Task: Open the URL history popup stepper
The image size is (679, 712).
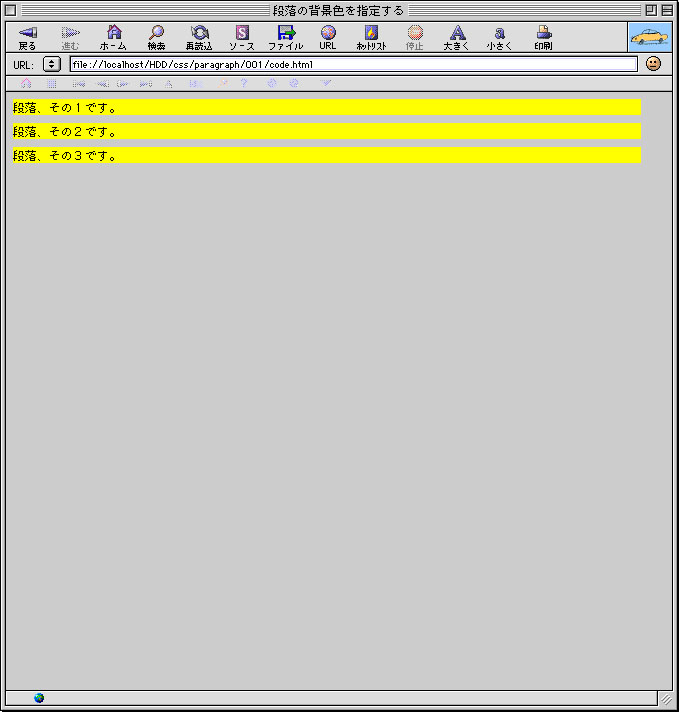Action: [x=52, y=64]
